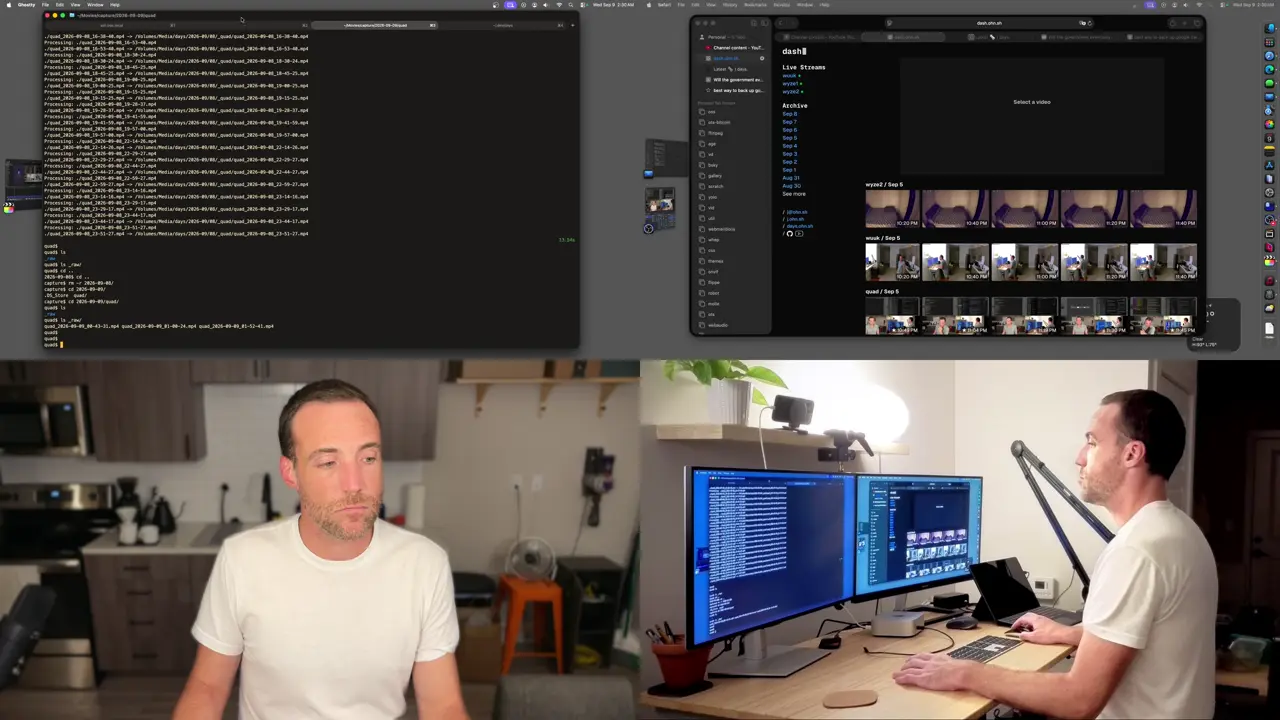Expand the archive list with See more
The width and height of the screenshot is (1280, 720).
tap(794, 194)
